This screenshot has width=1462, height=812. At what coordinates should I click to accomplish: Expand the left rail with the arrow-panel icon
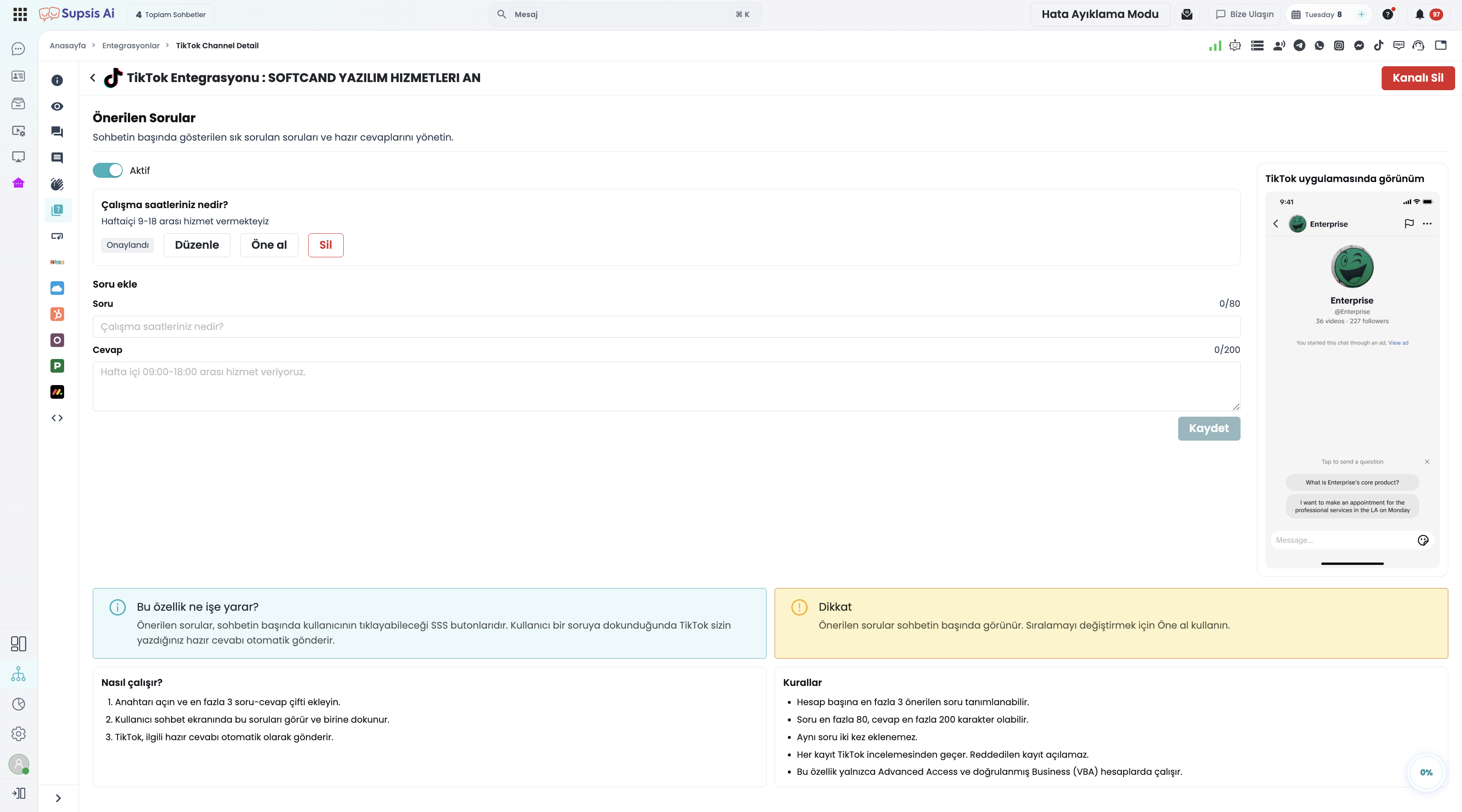pos(18,793)
